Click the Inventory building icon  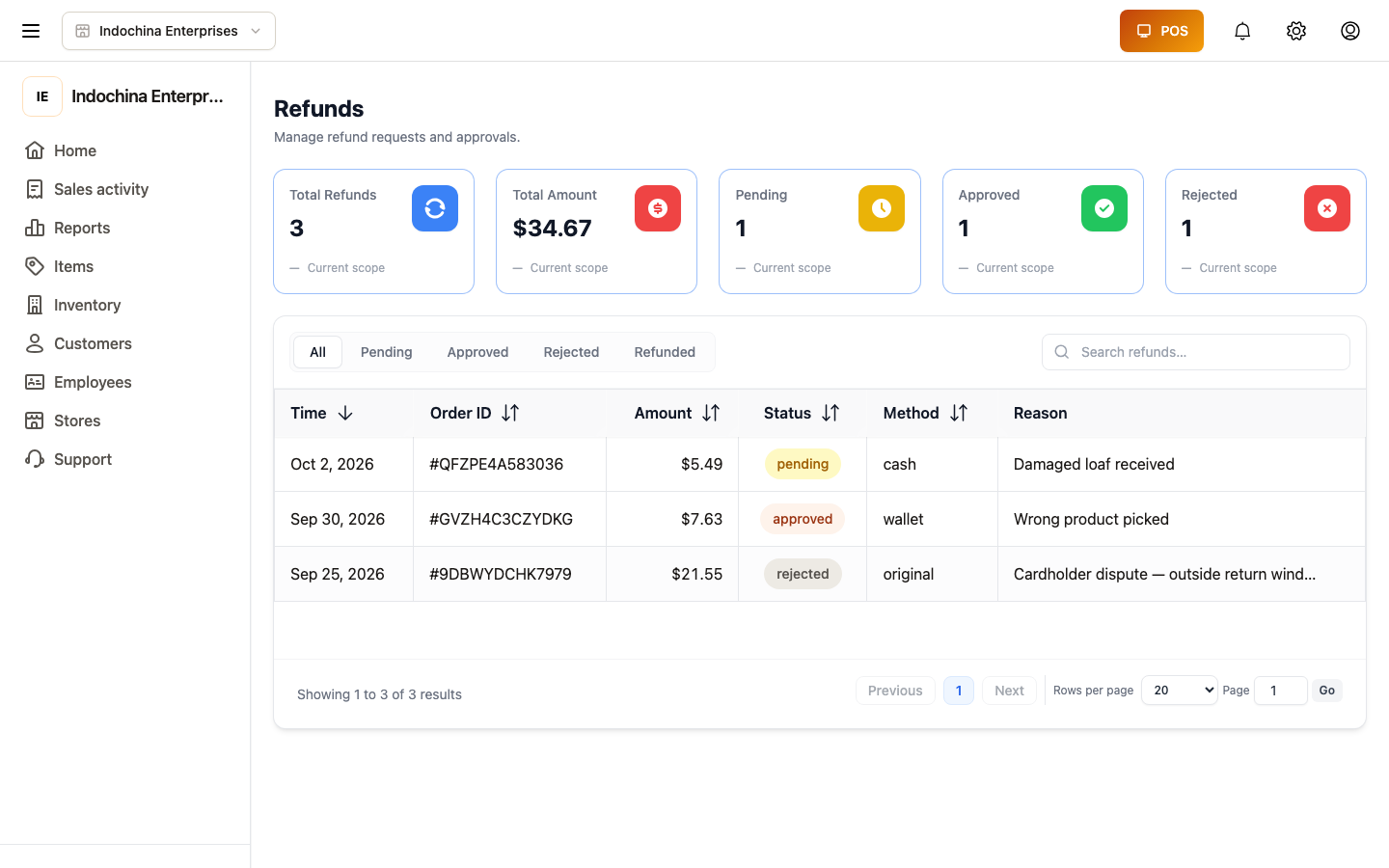point(35,305)
